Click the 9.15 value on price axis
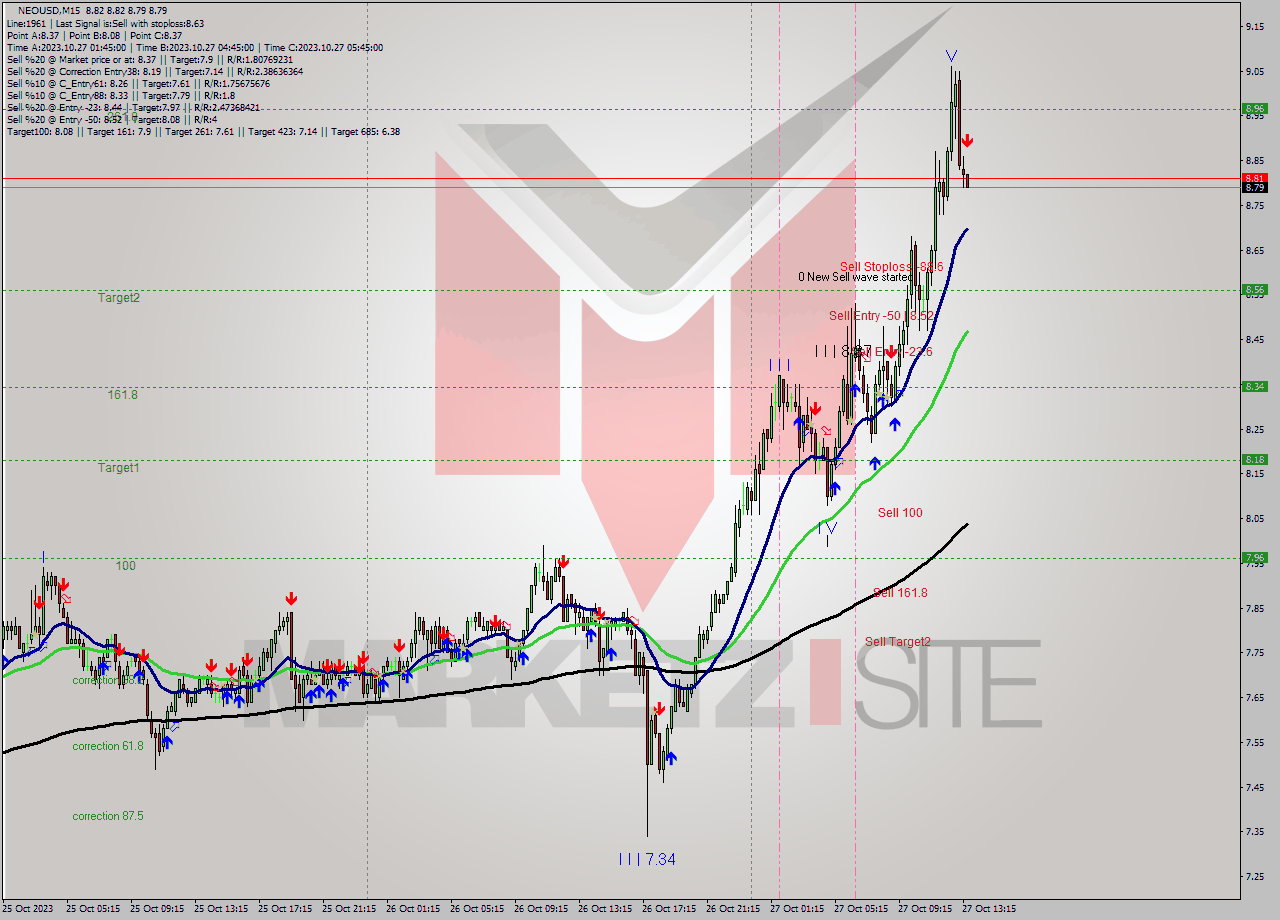Screen dimensions: 1280x920 (1254, 27)
